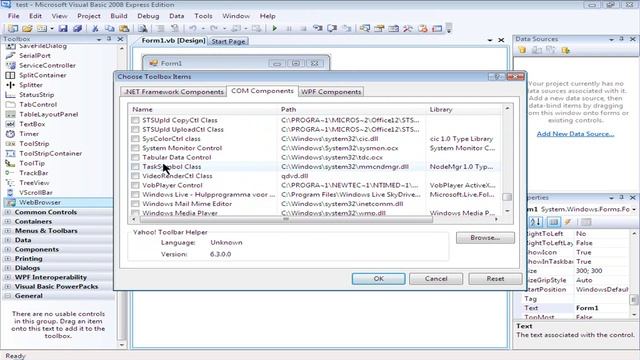This screenshot has height=360, width=640.
Task: Check the System Monitor Control checkbox
Action: [135, 148]
